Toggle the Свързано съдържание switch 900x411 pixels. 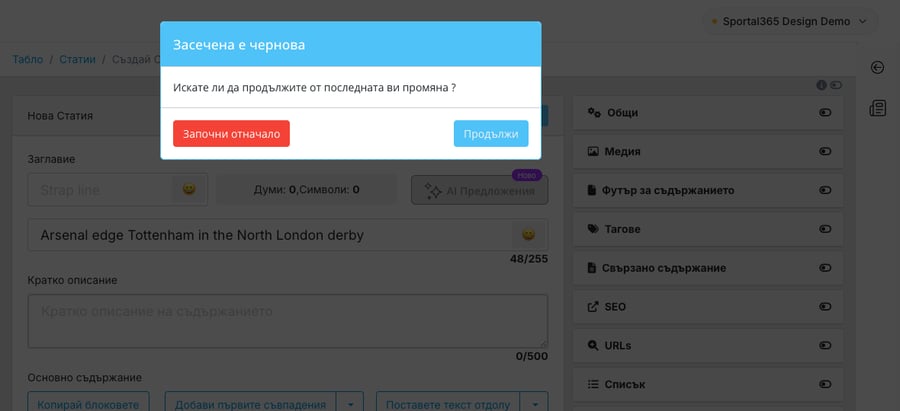[825, 268]
